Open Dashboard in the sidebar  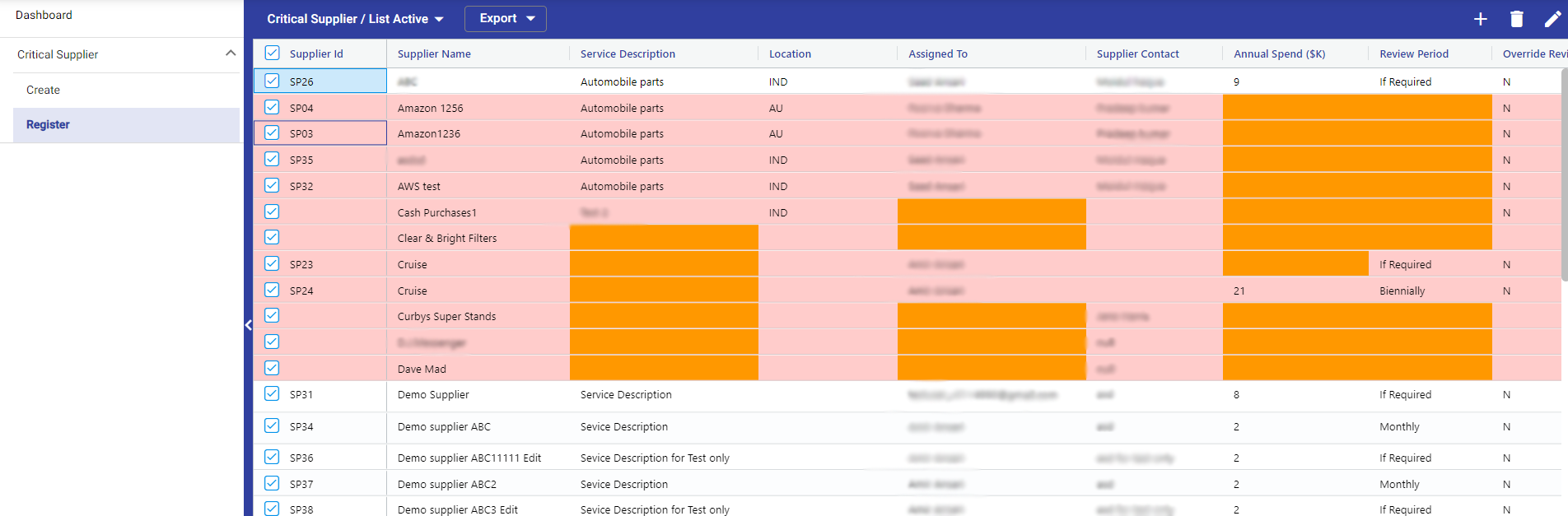(44, 15)
